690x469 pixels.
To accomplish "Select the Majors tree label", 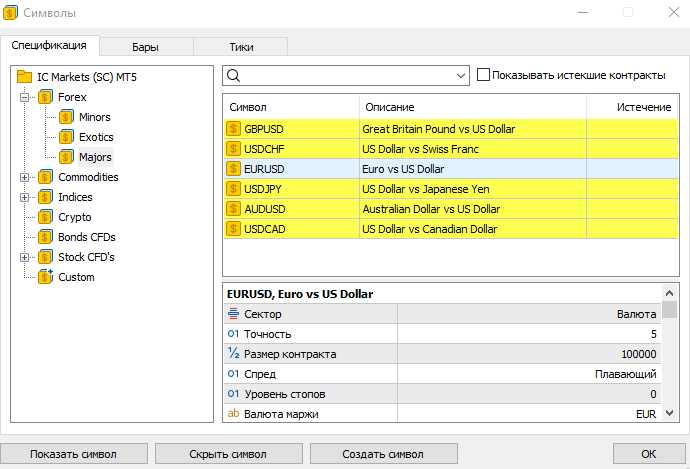I will [95, 157].
